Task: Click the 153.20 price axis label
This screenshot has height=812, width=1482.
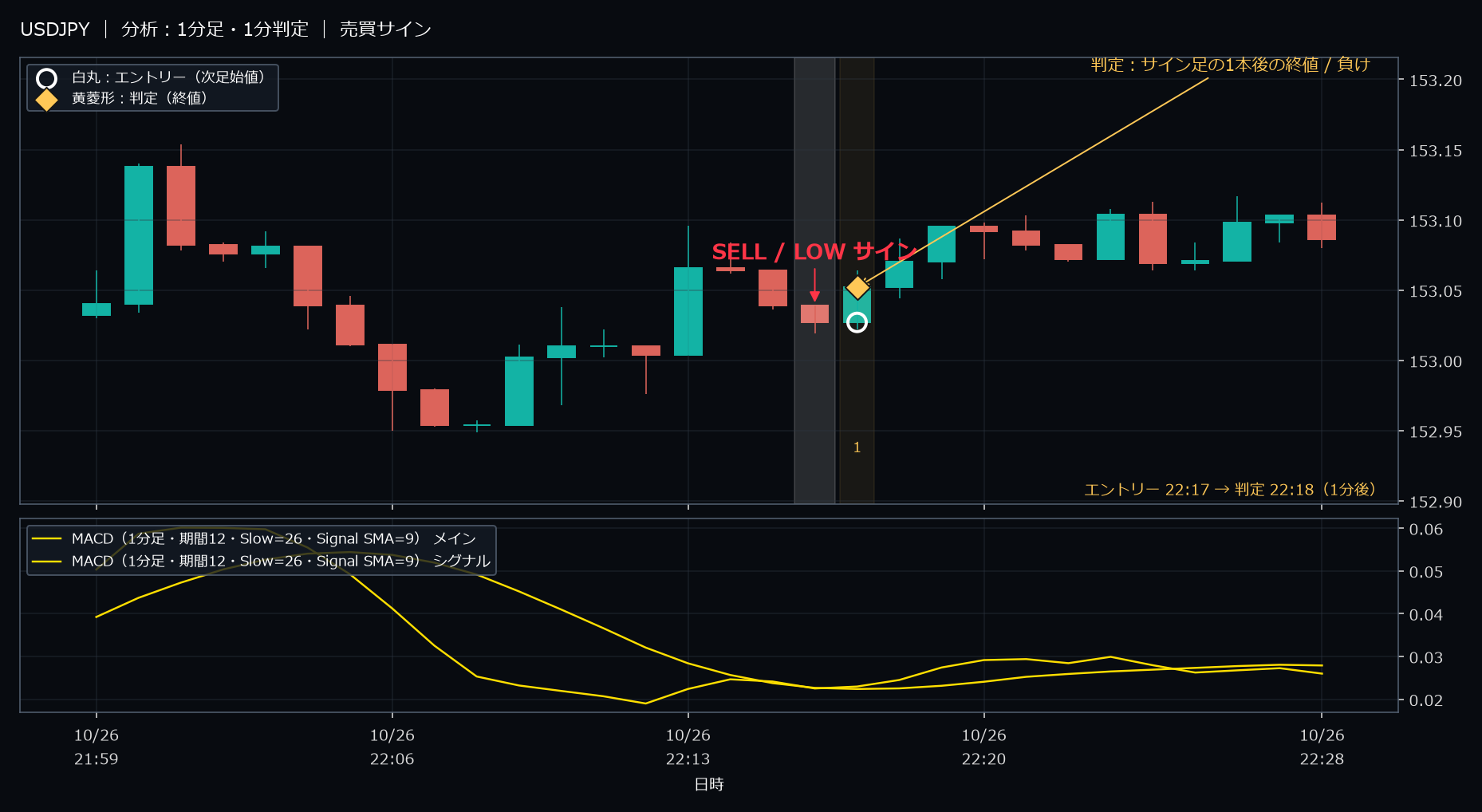Action: 1436,81
